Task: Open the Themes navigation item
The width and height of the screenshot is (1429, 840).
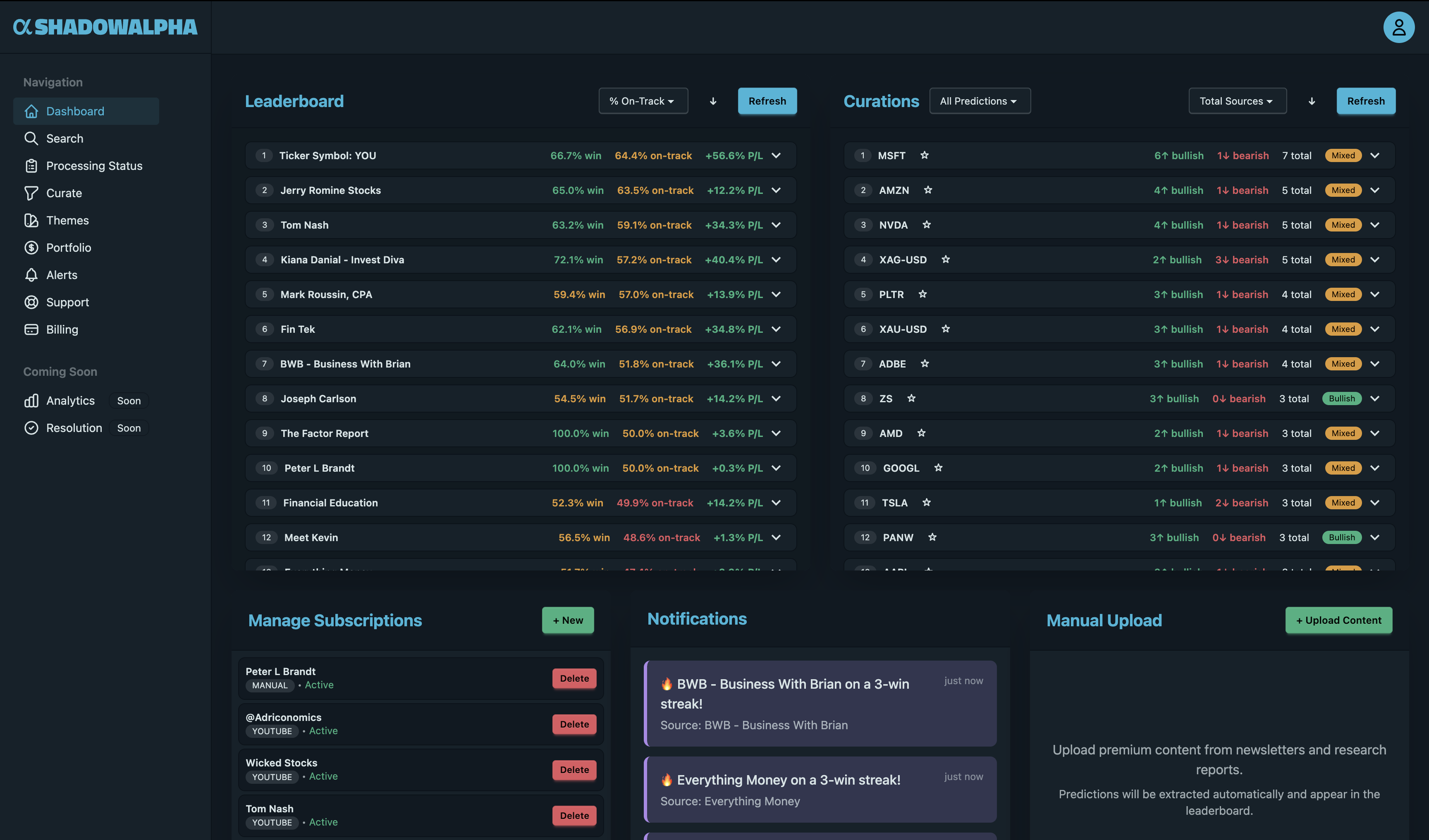Action: pyautogui.click(x=67, y=220)
